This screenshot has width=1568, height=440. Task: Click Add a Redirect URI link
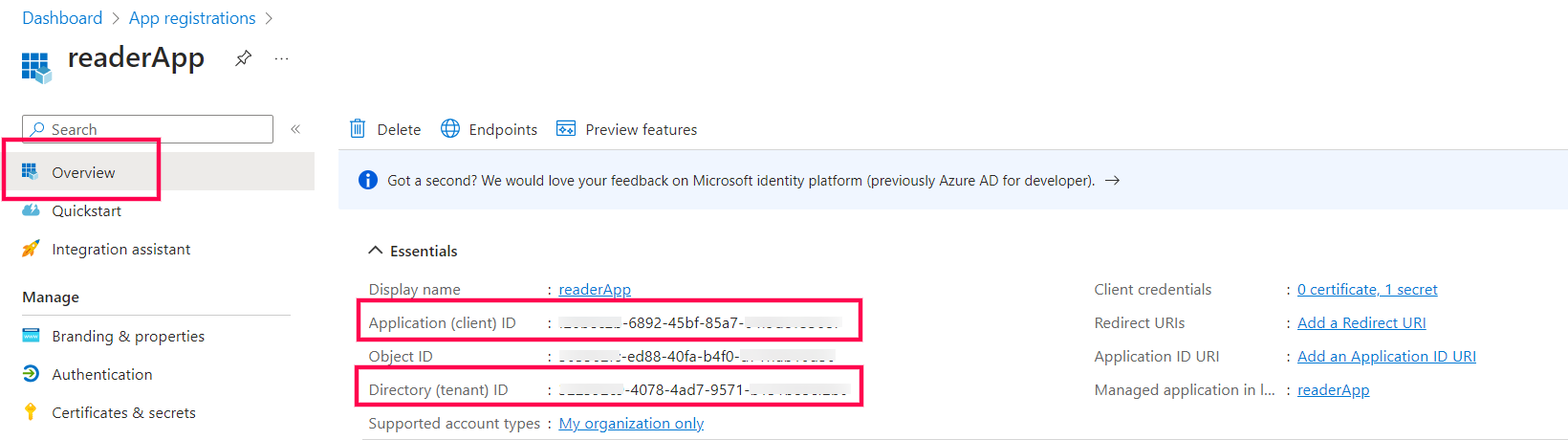pyautogui.click(x=1361, y=322)
